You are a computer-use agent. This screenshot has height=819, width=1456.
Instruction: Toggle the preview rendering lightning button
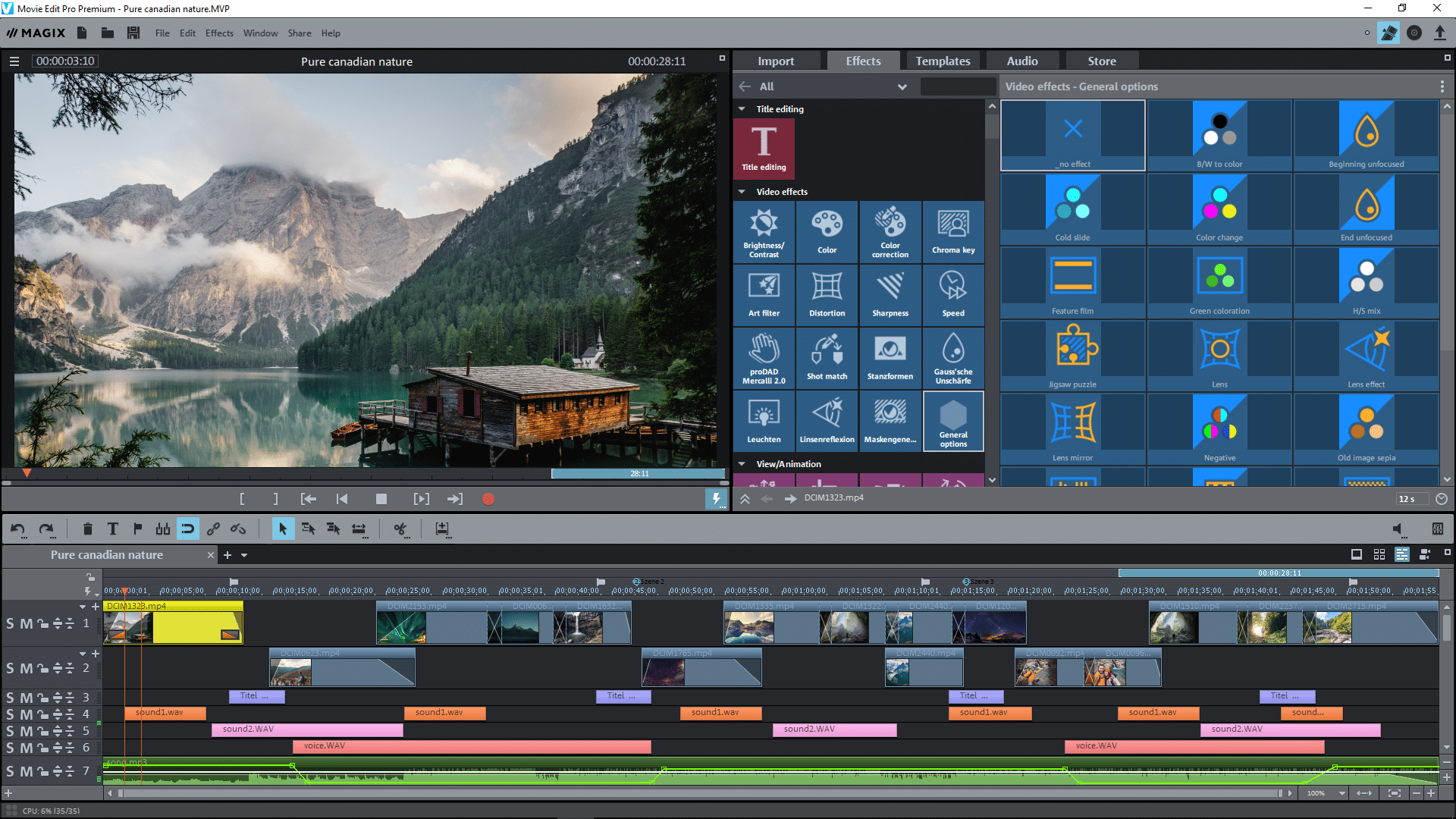[716, 498]
